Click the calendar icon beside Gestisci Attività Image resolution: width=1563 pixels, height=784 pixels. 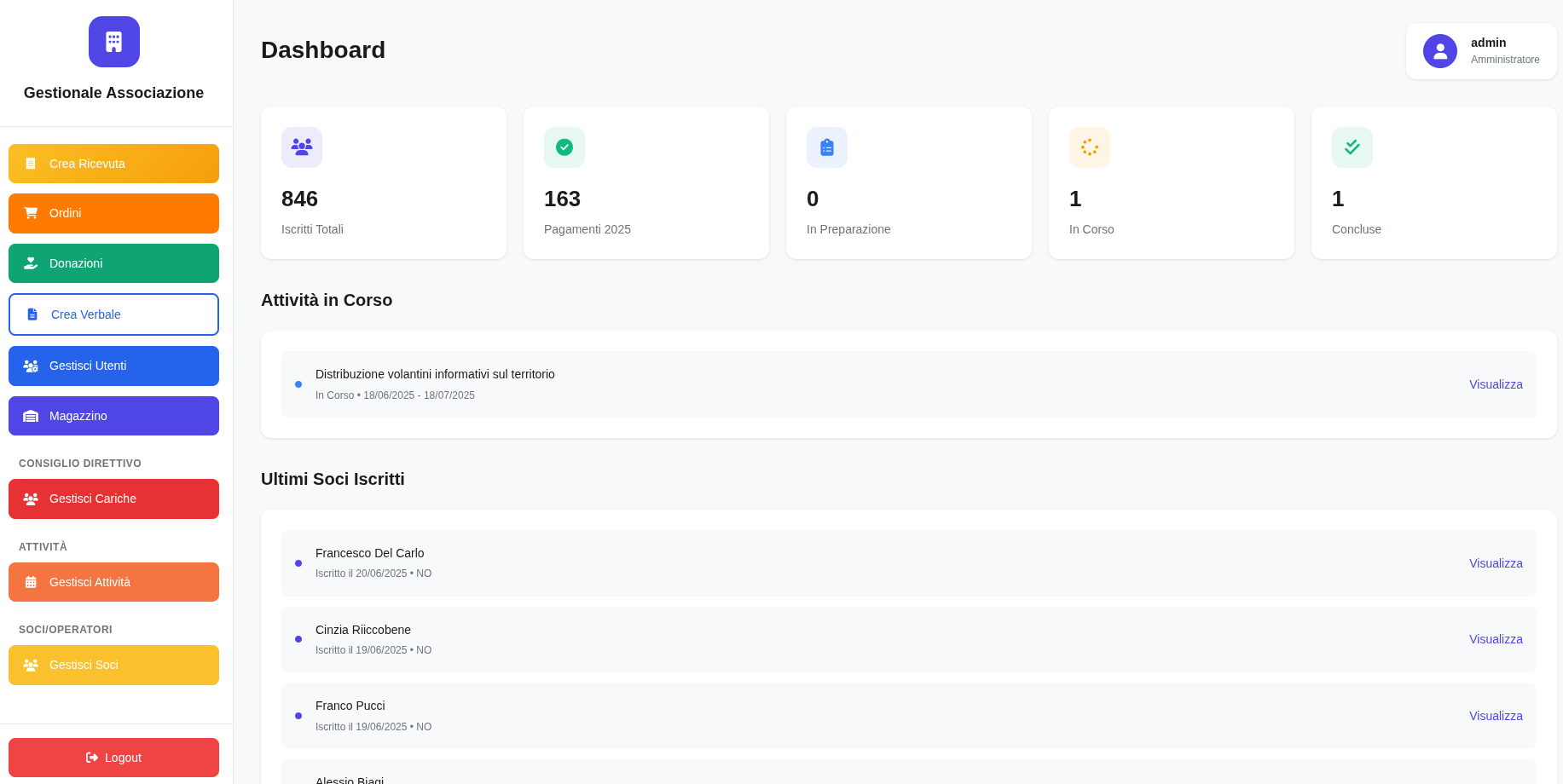pos(31,582)
